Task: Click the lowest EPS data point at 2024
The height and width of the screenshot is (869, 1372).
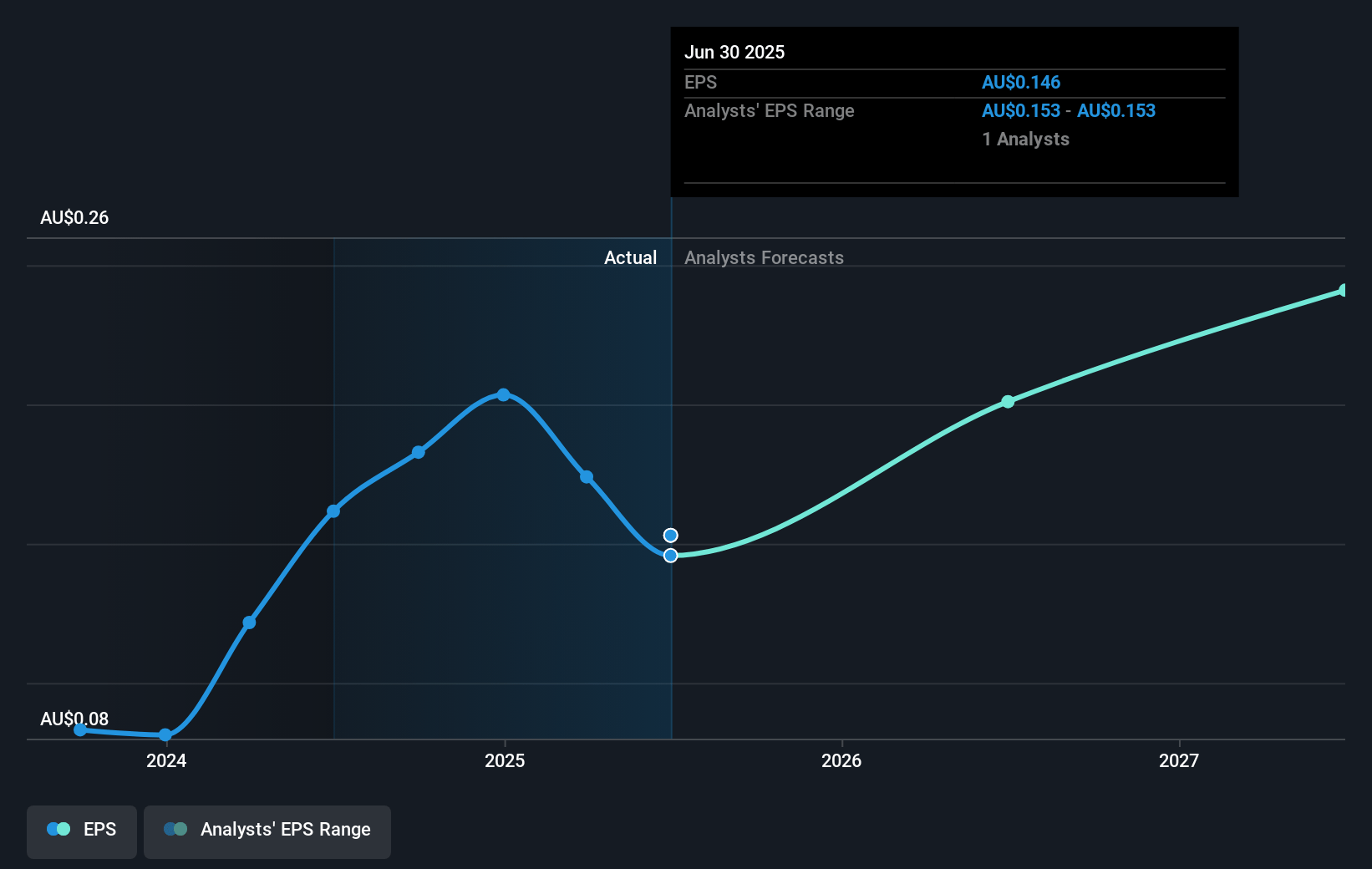Action: pyautogui.click(x=165, y=735)
